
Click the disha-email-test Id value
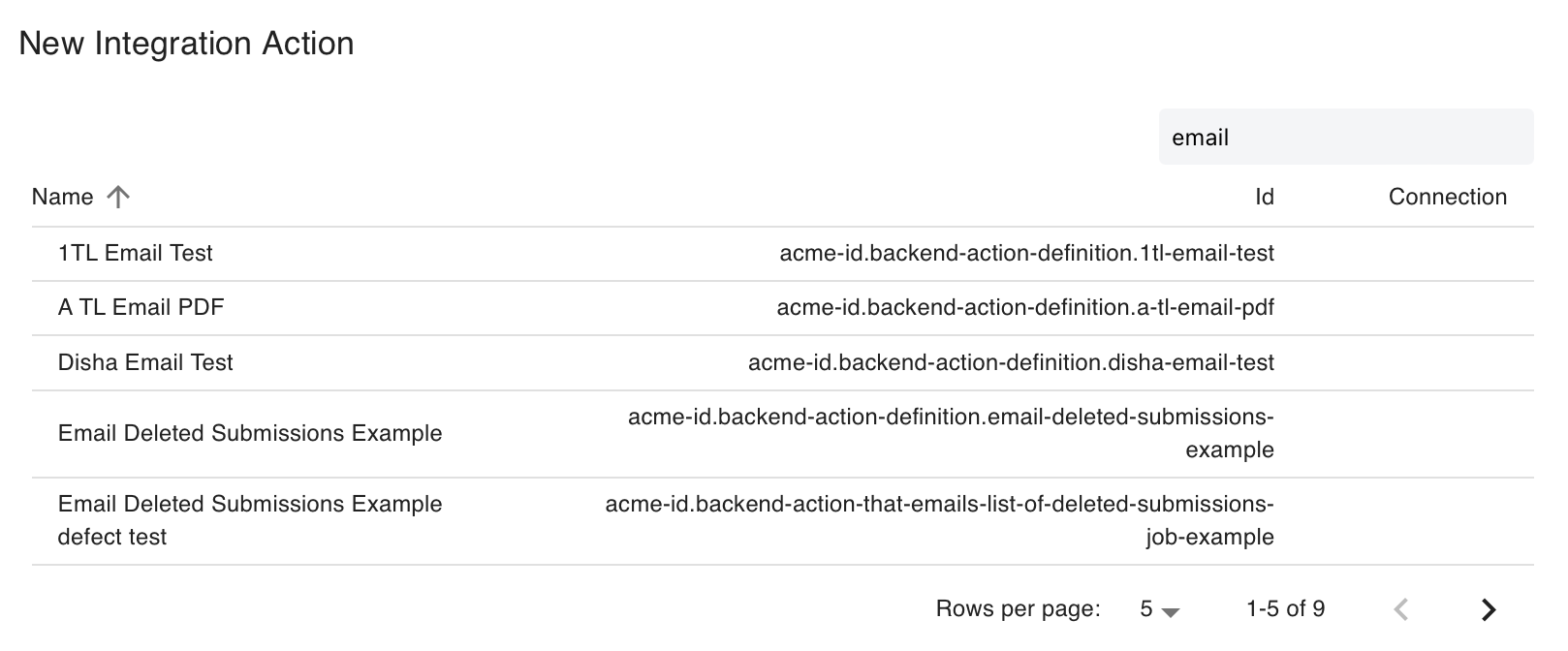1011,363
